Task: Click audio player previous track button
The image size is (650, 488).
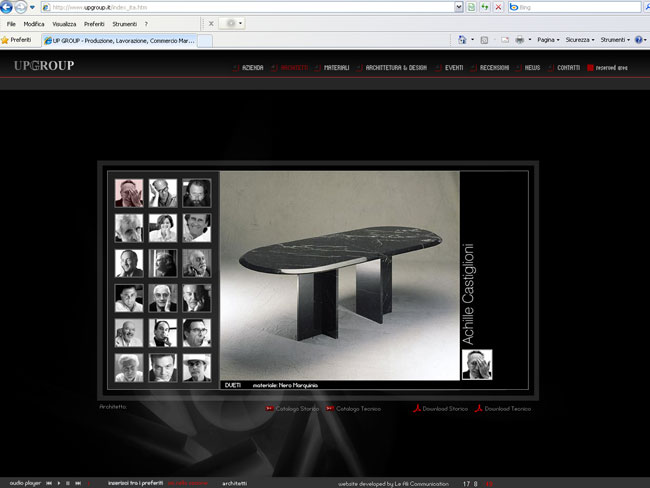Action: (49, 483)
